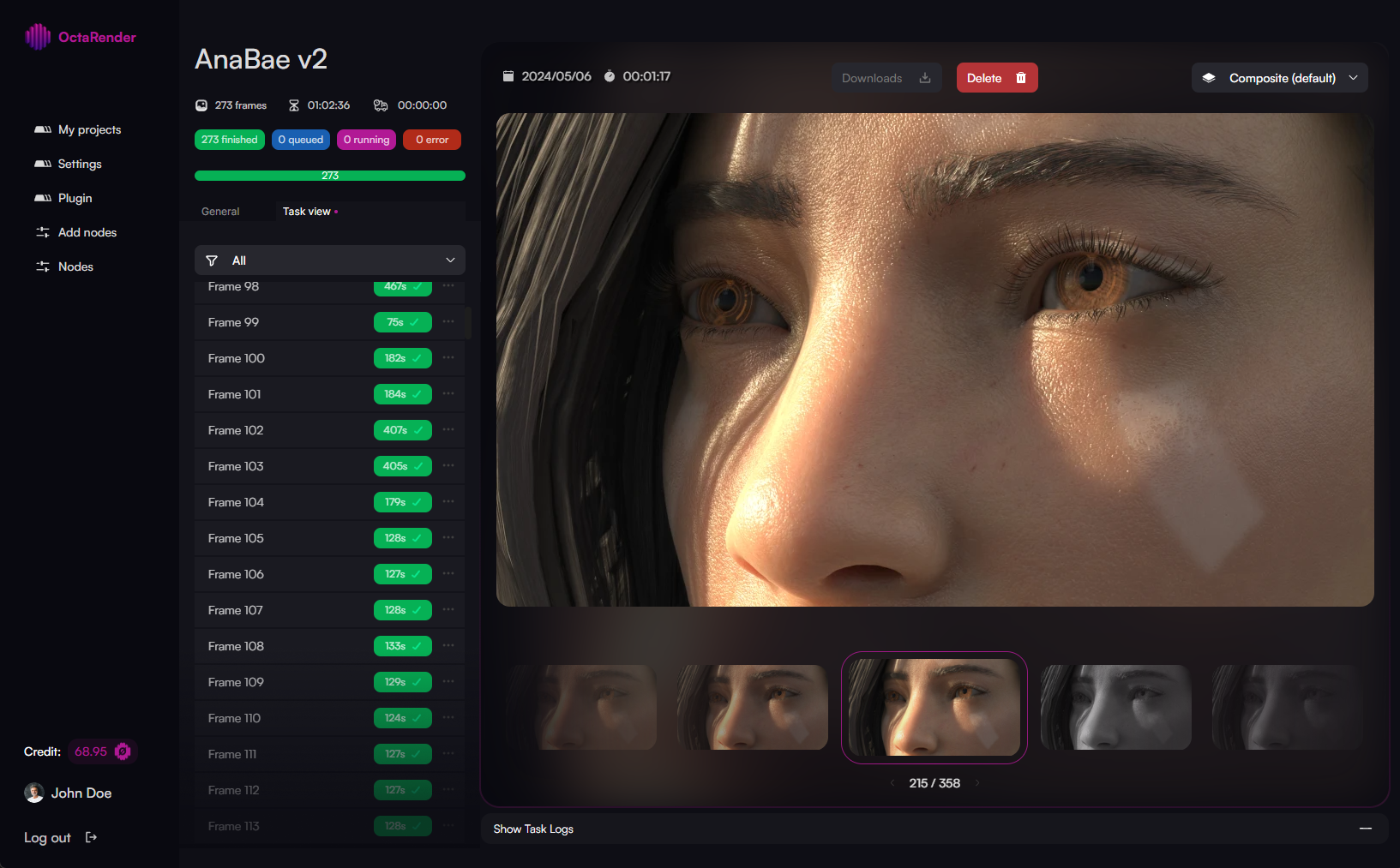Click the OctaRender logo icon
Viewport: 1400px width, 868px height.
click(38, 37)
